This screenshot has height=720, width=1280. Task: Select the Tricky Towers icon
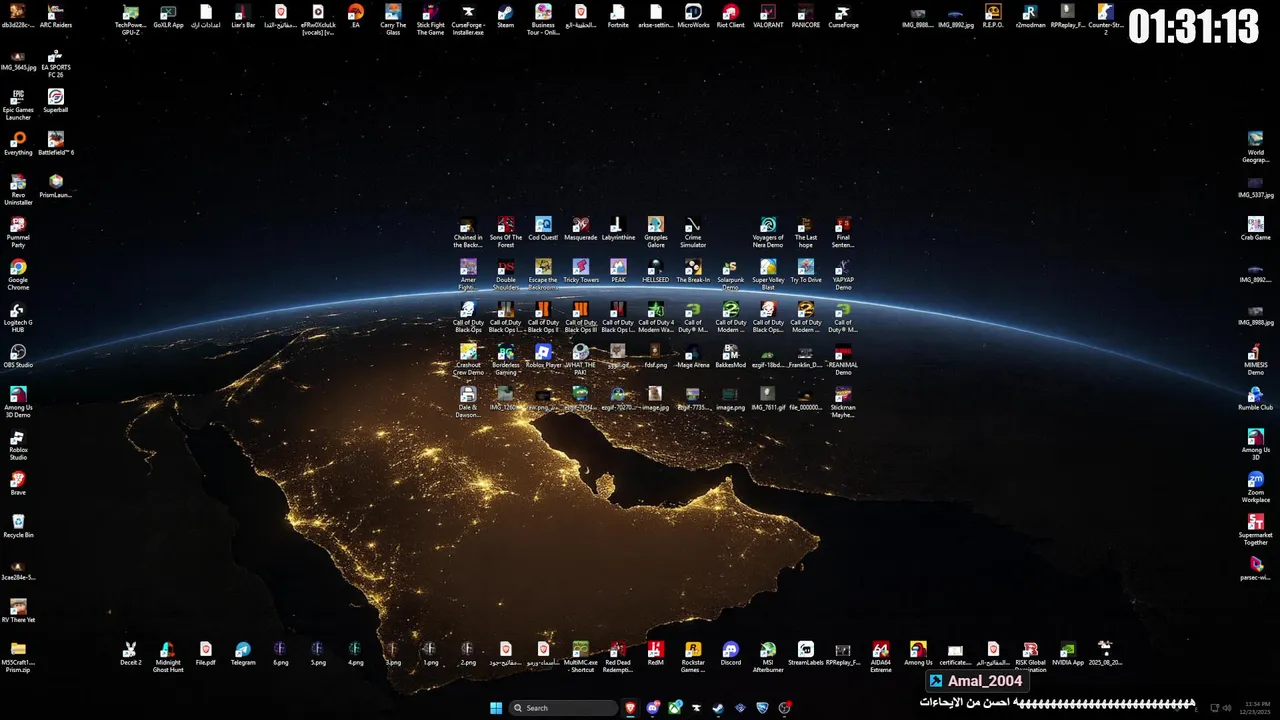(x=580, y=271)
